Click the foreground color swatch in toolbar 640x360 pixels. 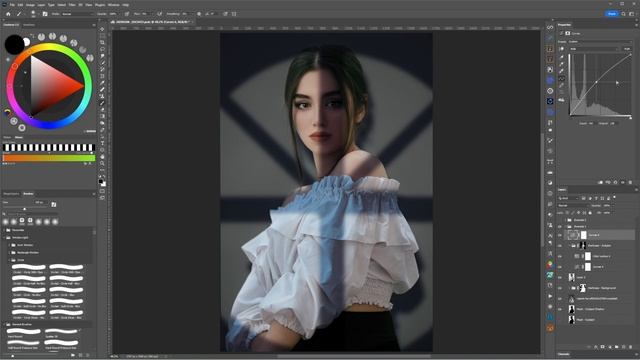point(101,181)
